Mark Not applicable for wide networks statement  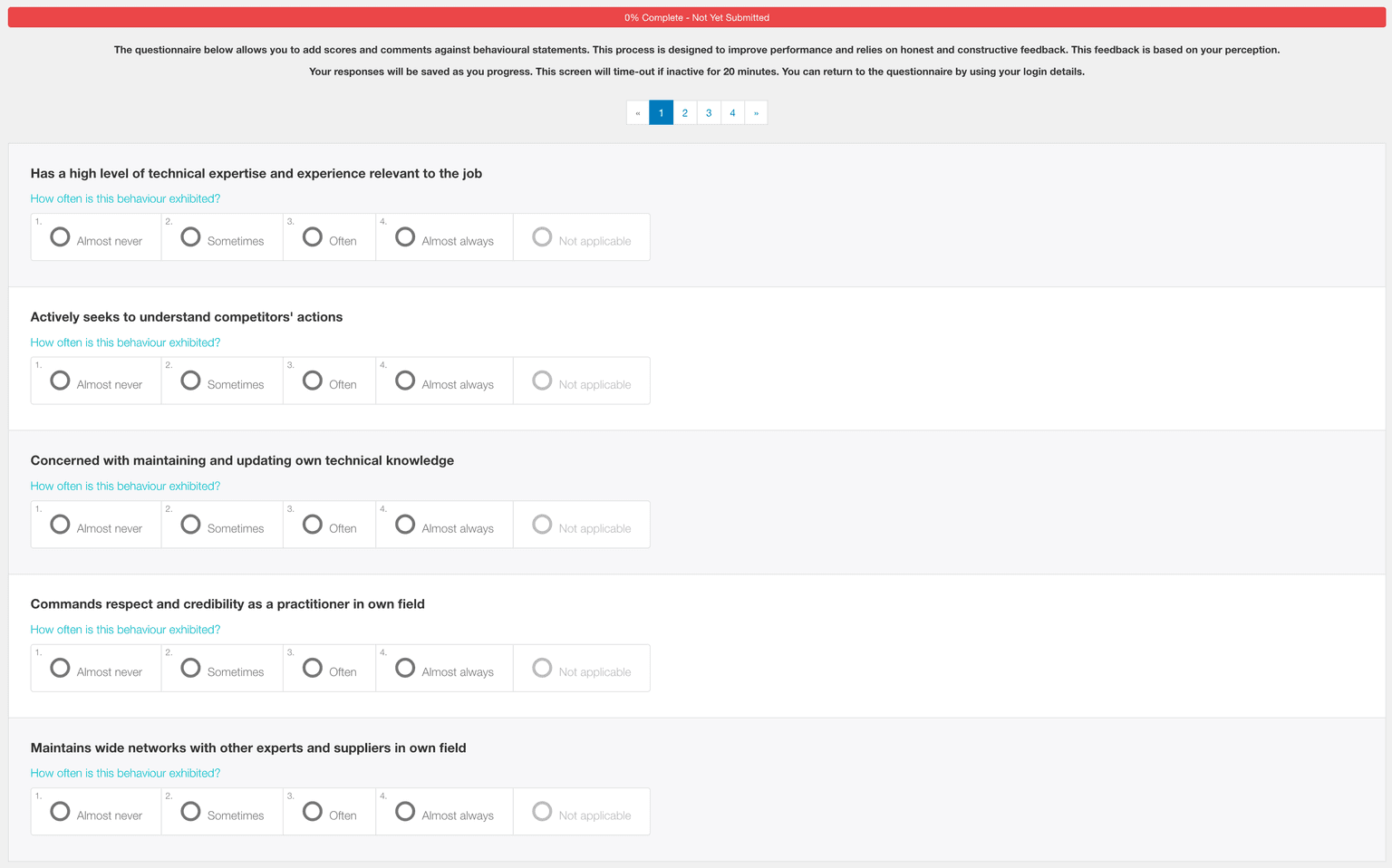click(542, 812)
